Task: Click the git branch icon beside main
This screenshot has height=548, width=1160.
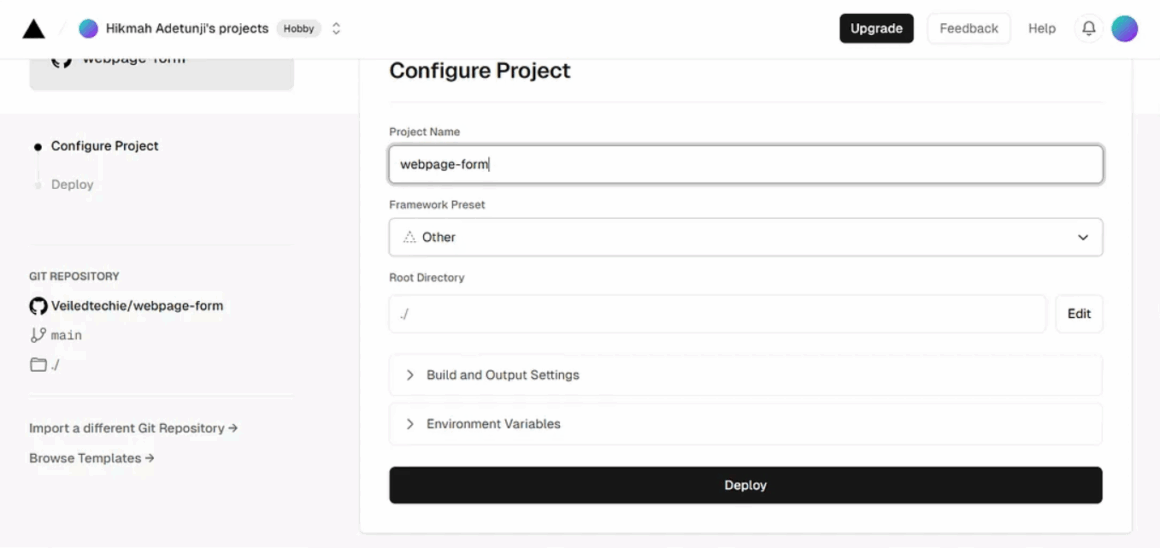Action: (38, 335)
